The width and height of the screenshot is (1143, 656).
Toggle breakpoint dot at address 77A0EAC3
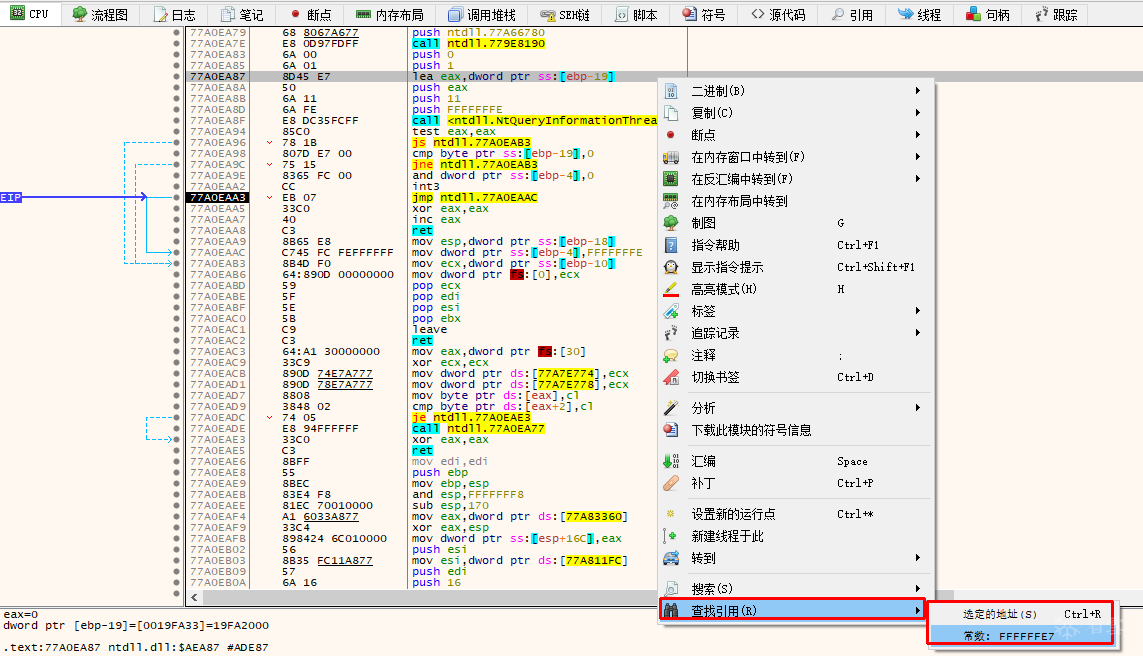[x=176, y=351]
